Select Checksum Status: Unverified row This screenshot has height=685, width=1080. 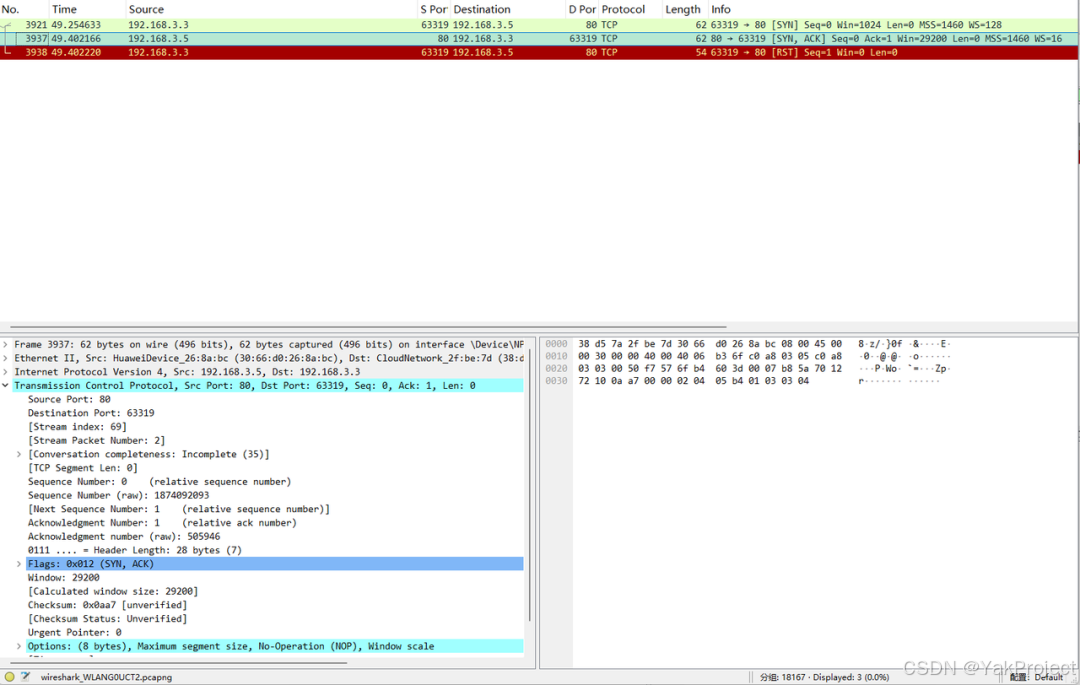107,619
